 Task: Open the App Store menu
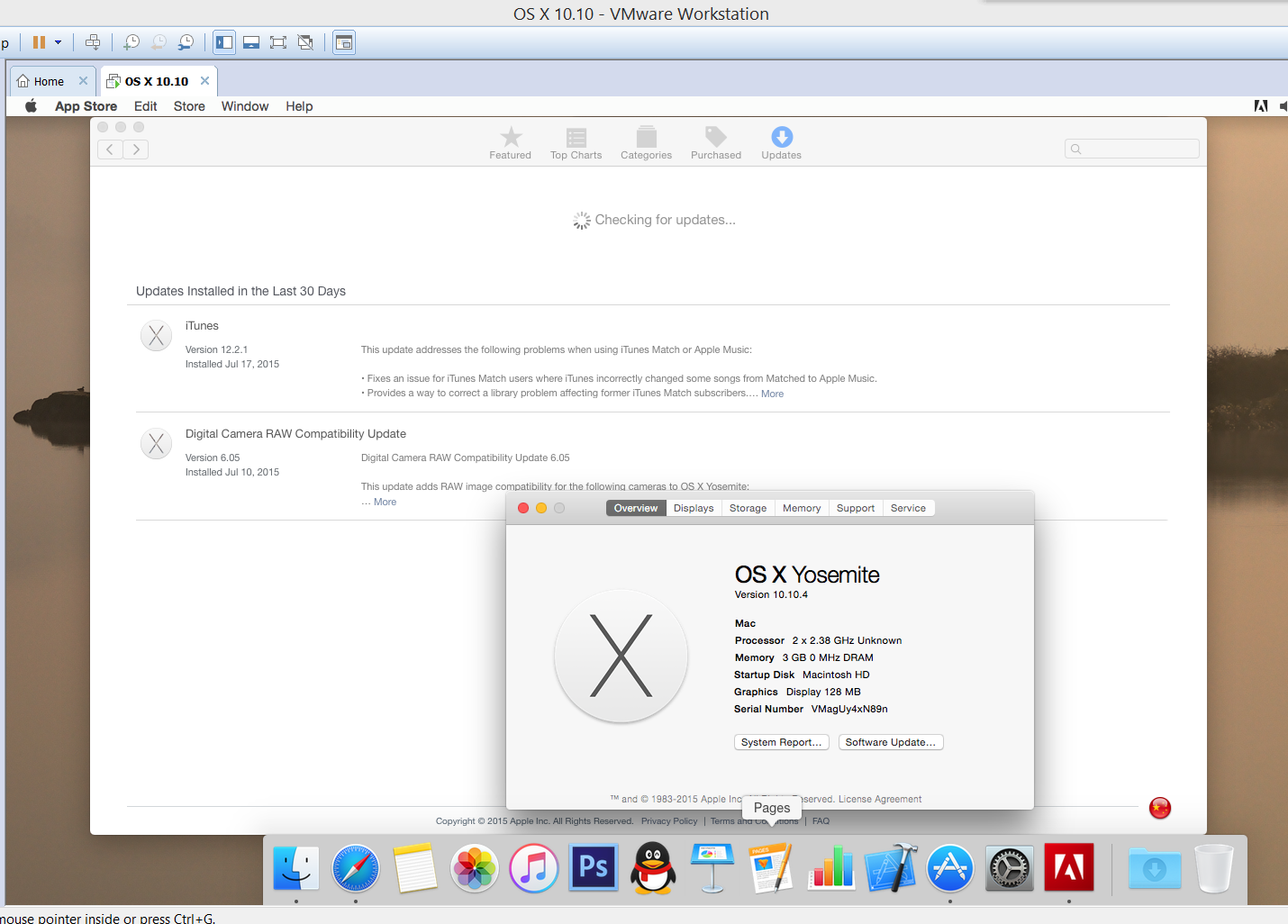tap(86, 106)
